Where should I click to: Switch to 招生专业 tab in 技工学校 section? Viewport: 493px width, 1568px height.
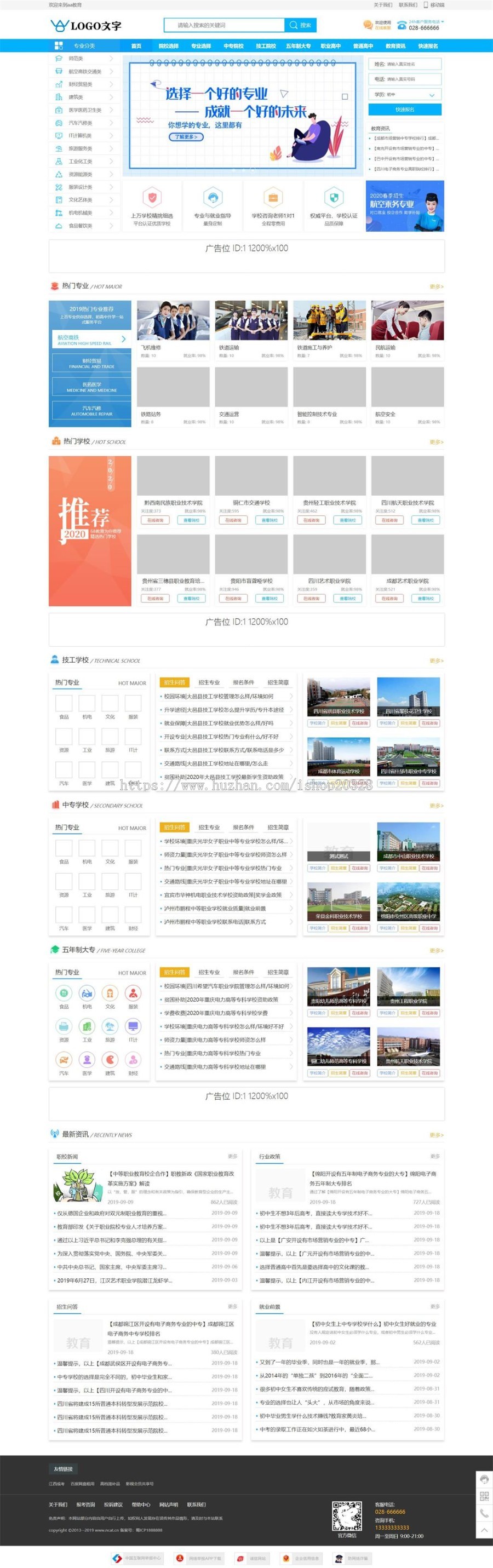209,682
